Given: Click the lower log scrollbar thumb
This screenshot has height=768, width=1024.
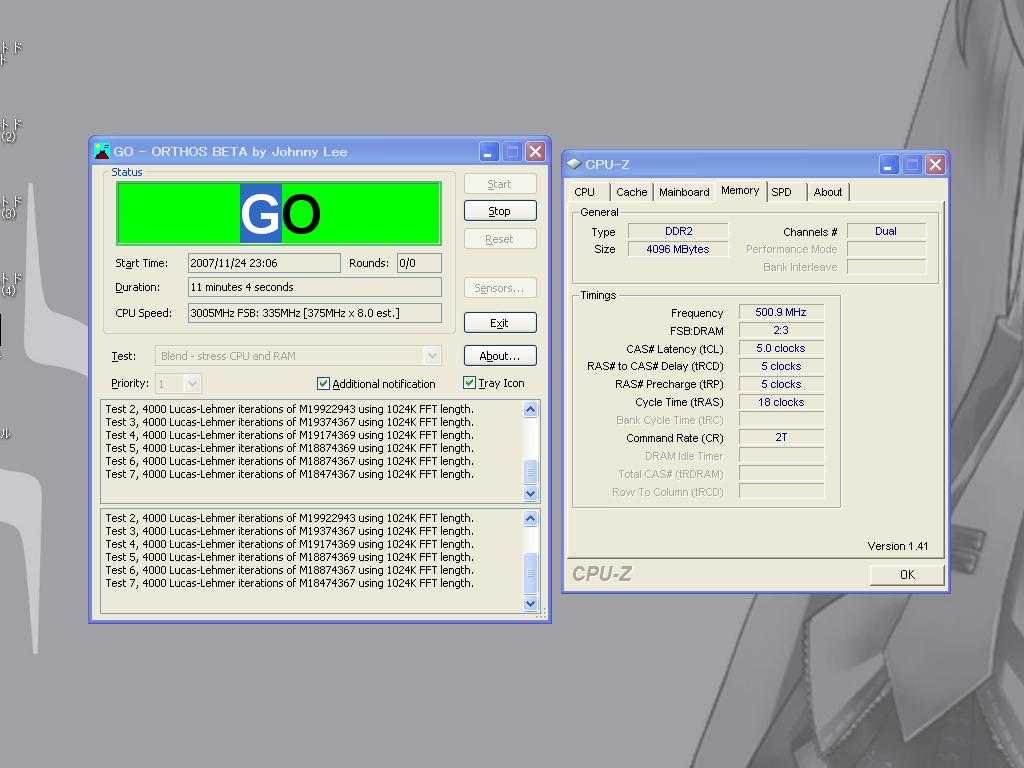Looking at the screenshot, I should click(530, 573).
